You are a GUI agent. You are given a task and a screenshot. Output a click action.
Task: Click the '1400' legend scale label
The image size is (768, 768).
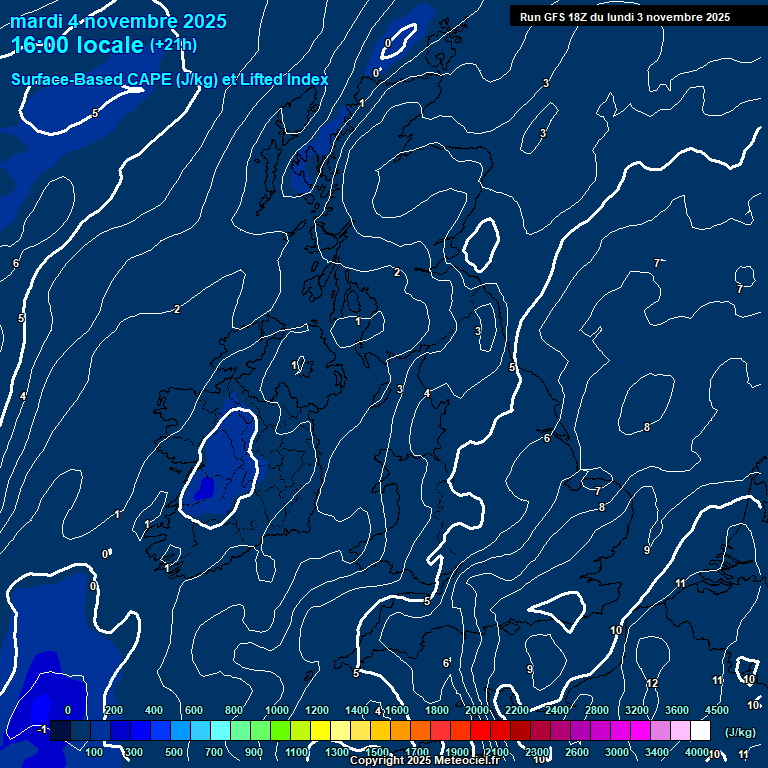pyautogui.click(x=357, y=710)
